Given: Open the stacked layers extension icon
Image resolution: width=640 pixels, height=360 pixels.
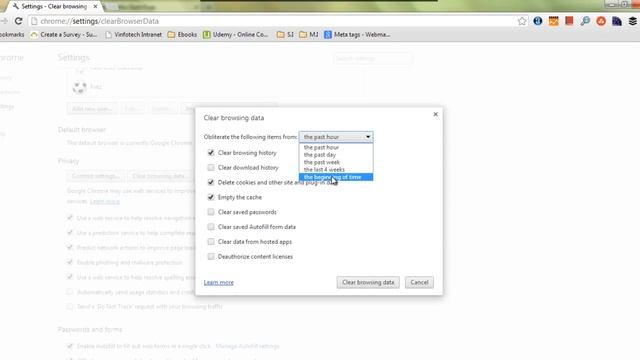Looking at the screenshot, I should tap(633, 21).
